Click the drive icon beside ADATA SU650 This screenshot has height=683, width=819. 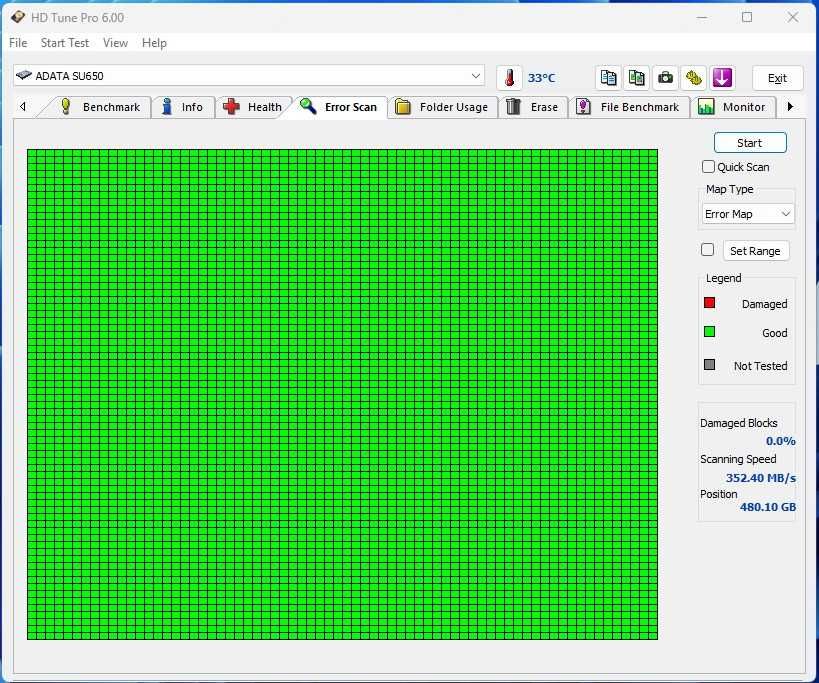(x=24, y=76)
